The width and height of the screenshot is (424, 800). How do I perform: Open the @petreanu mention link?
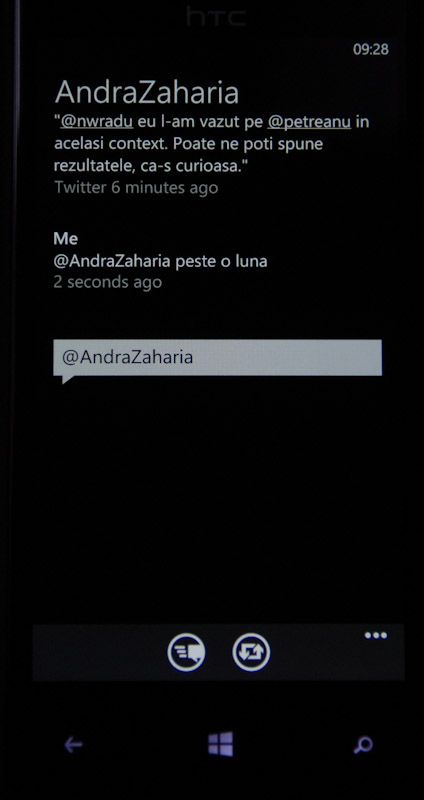click(x=309, y=122)
